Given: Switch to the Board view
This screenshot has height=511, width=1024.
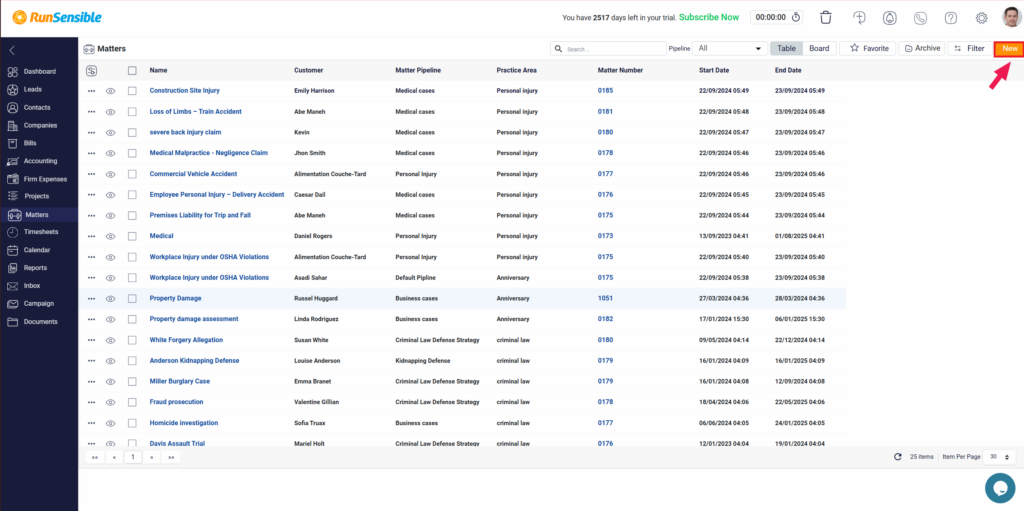Looking at the screenshot, I should click(x=819, y=48).
